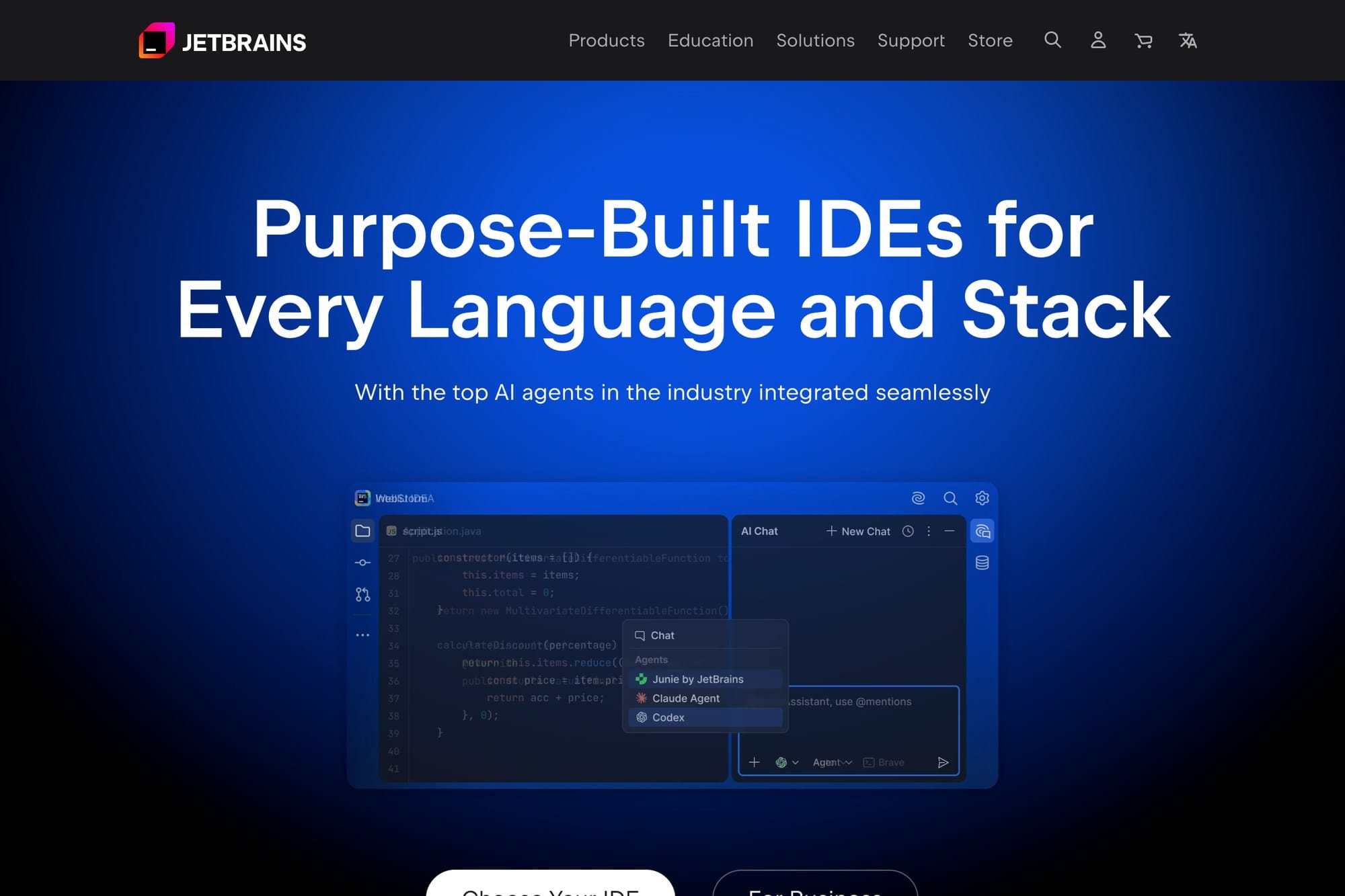Open AI Chat options kebab menu
Viewport: 1345px width, 896px height.
coord(929,531)
